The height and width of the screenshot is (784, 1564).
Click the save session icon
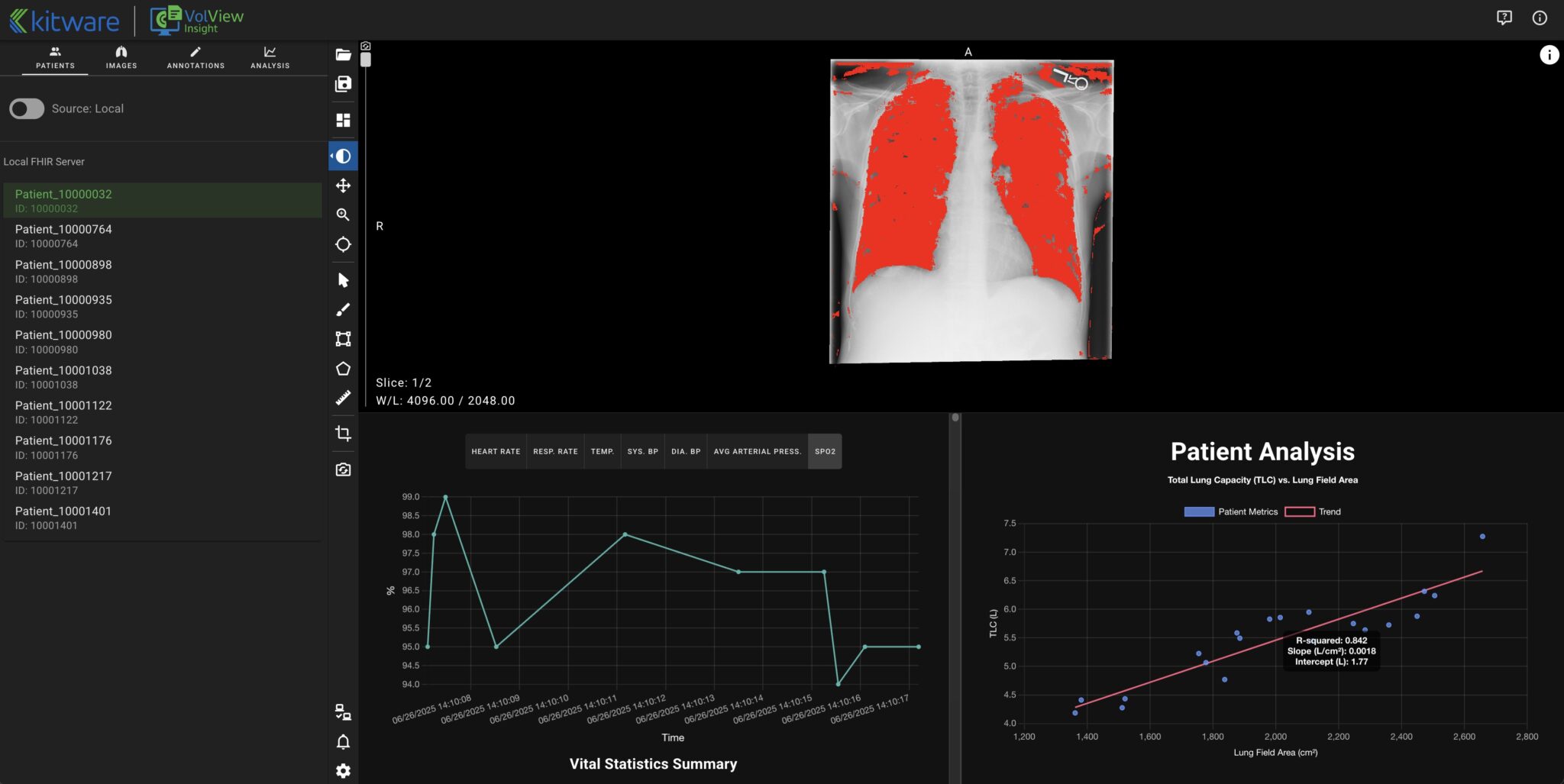click(343, 85)
